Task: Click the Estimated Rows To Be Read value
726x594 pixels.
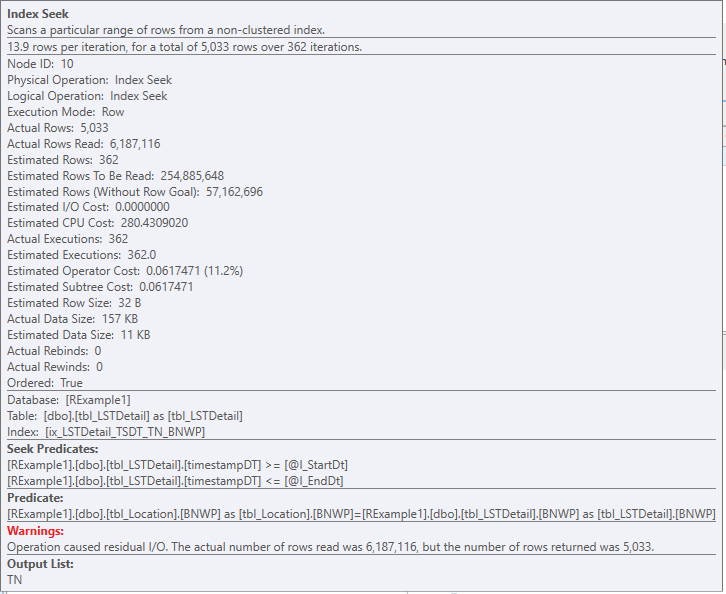Action: coord(192,176)
